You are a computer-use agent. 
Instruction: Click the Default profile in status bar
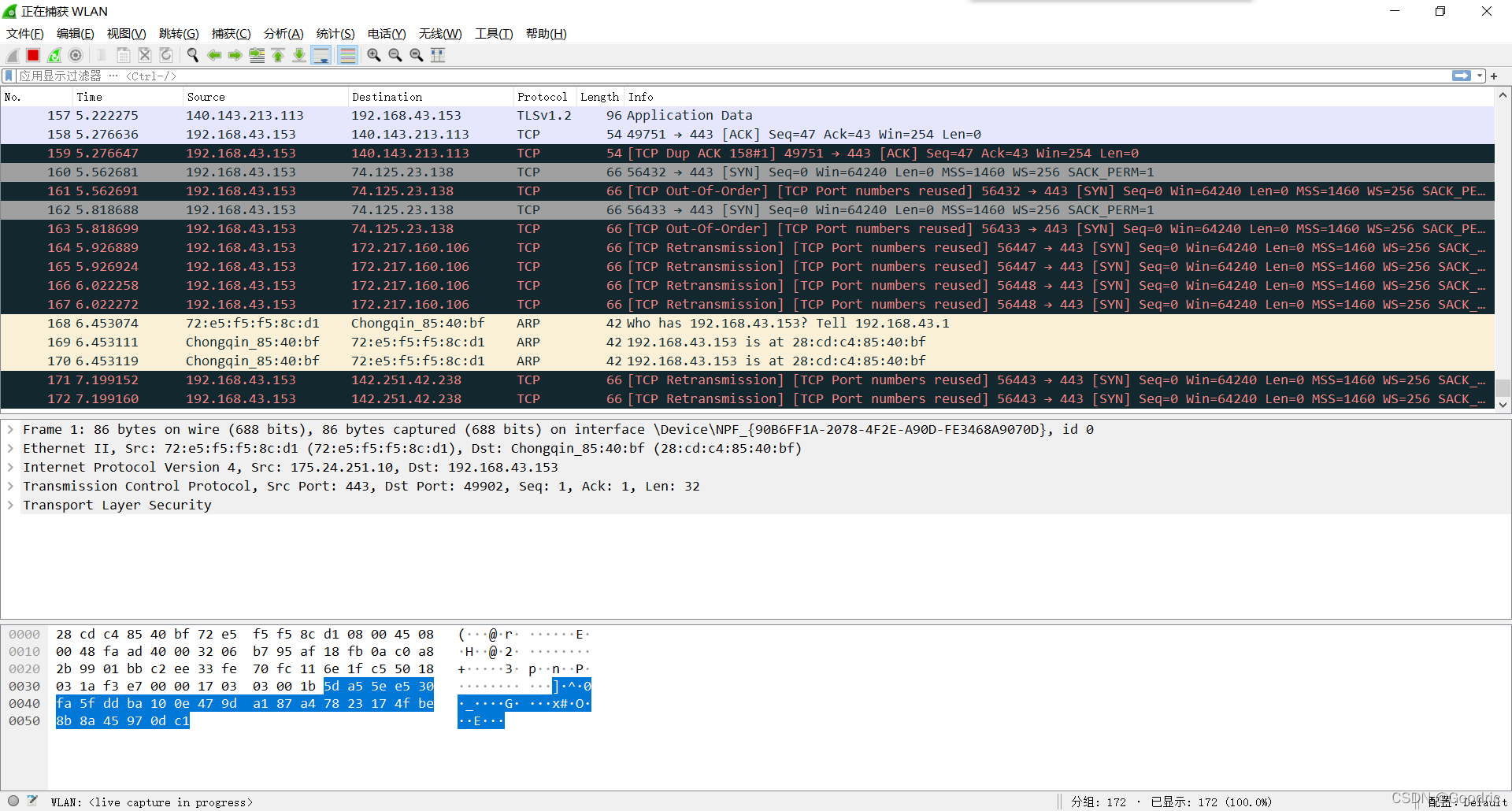(1467, 802)
